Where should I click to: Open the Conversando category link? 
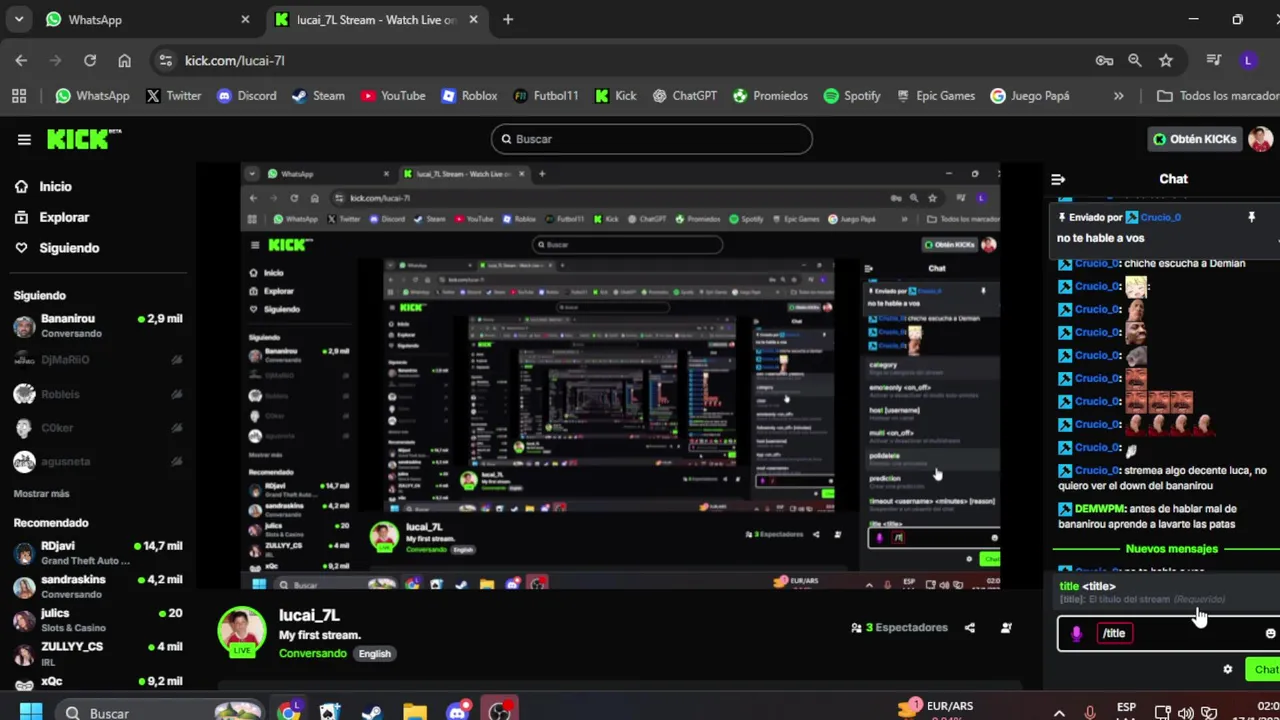313,653
